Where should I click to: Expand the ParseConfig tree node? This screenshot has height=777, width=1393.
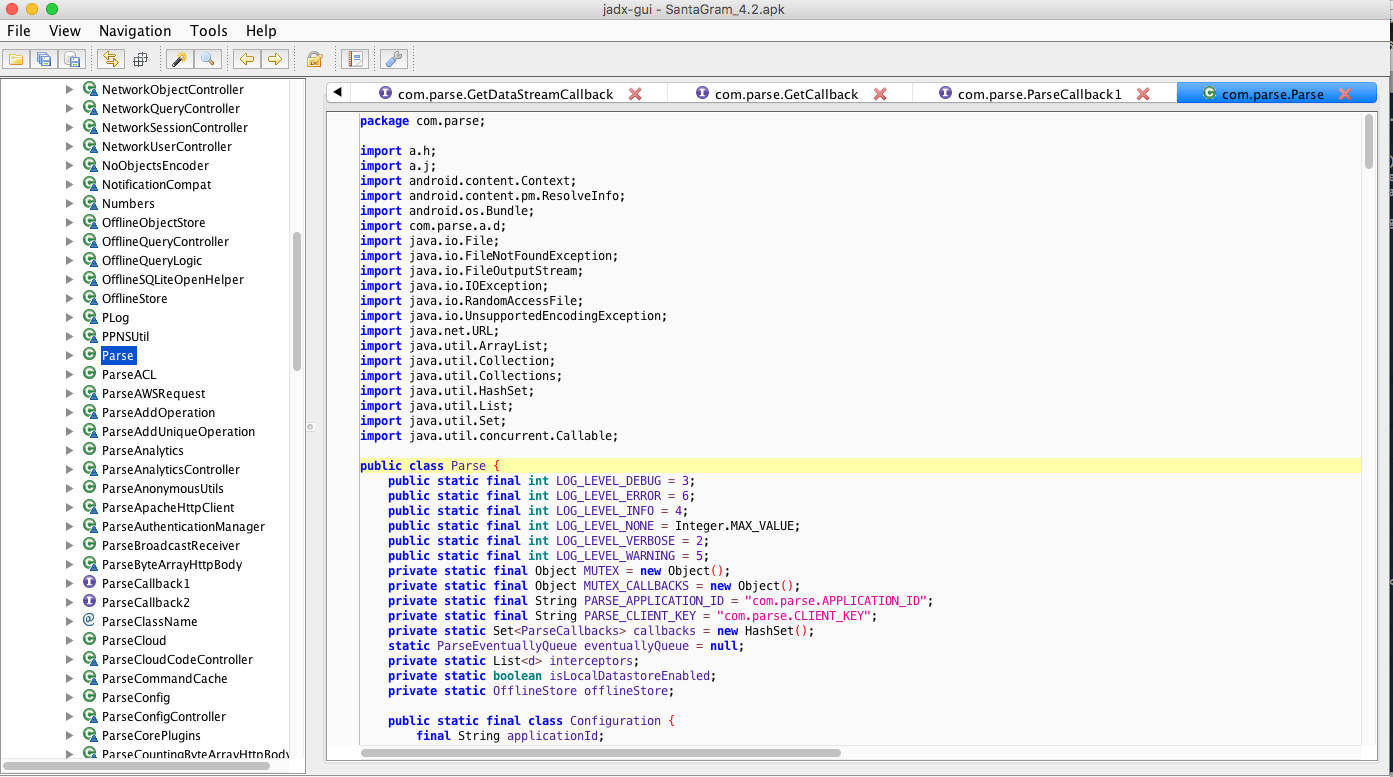pyautogui.click(x=69, y=697)
